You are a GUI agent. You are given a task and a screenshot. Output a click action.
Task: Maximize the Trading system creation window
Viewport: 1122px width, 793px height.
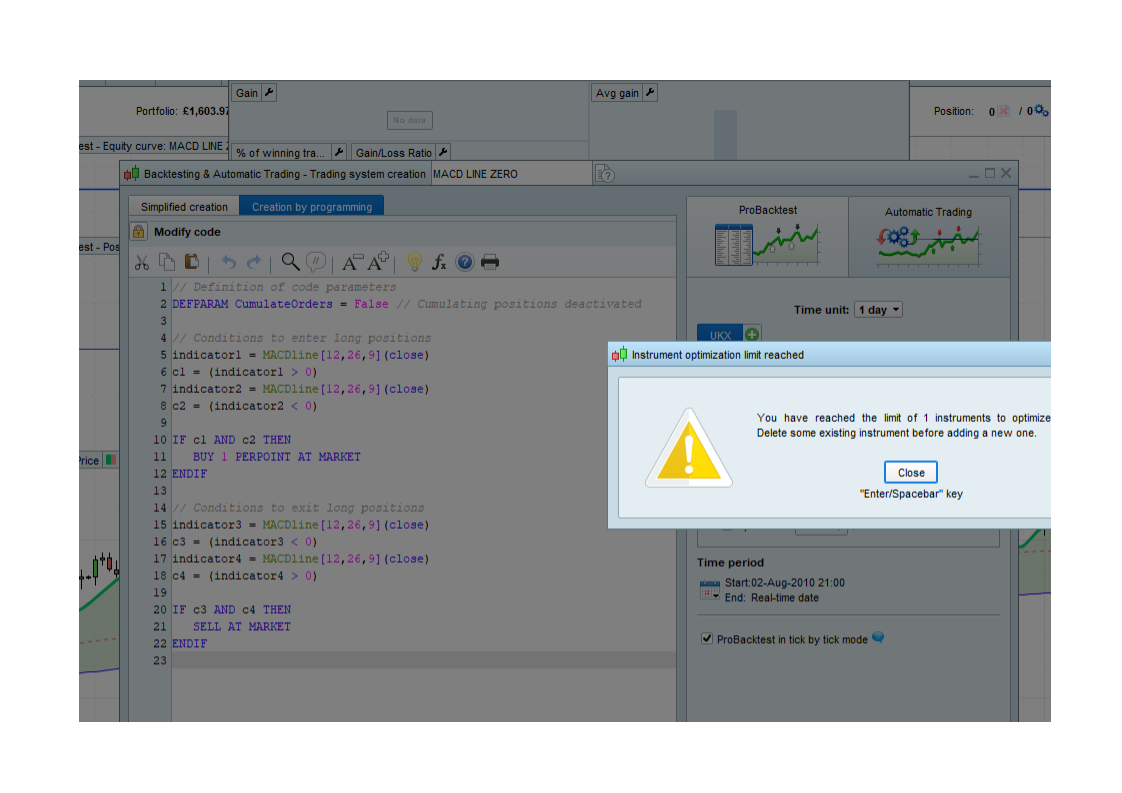tap(990, 173)
